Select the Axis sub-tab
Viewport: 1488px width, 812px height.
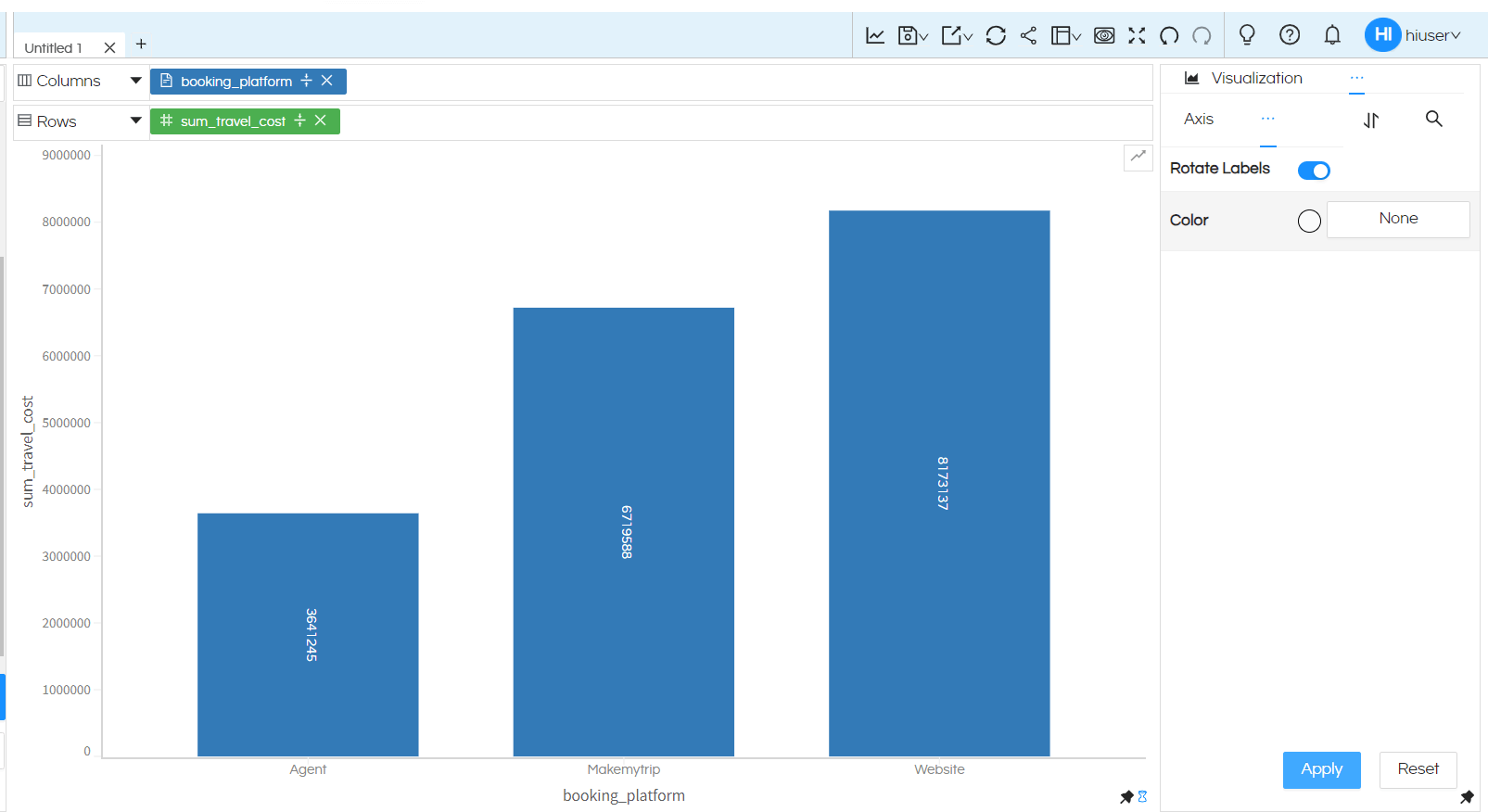pos(1199,119)
